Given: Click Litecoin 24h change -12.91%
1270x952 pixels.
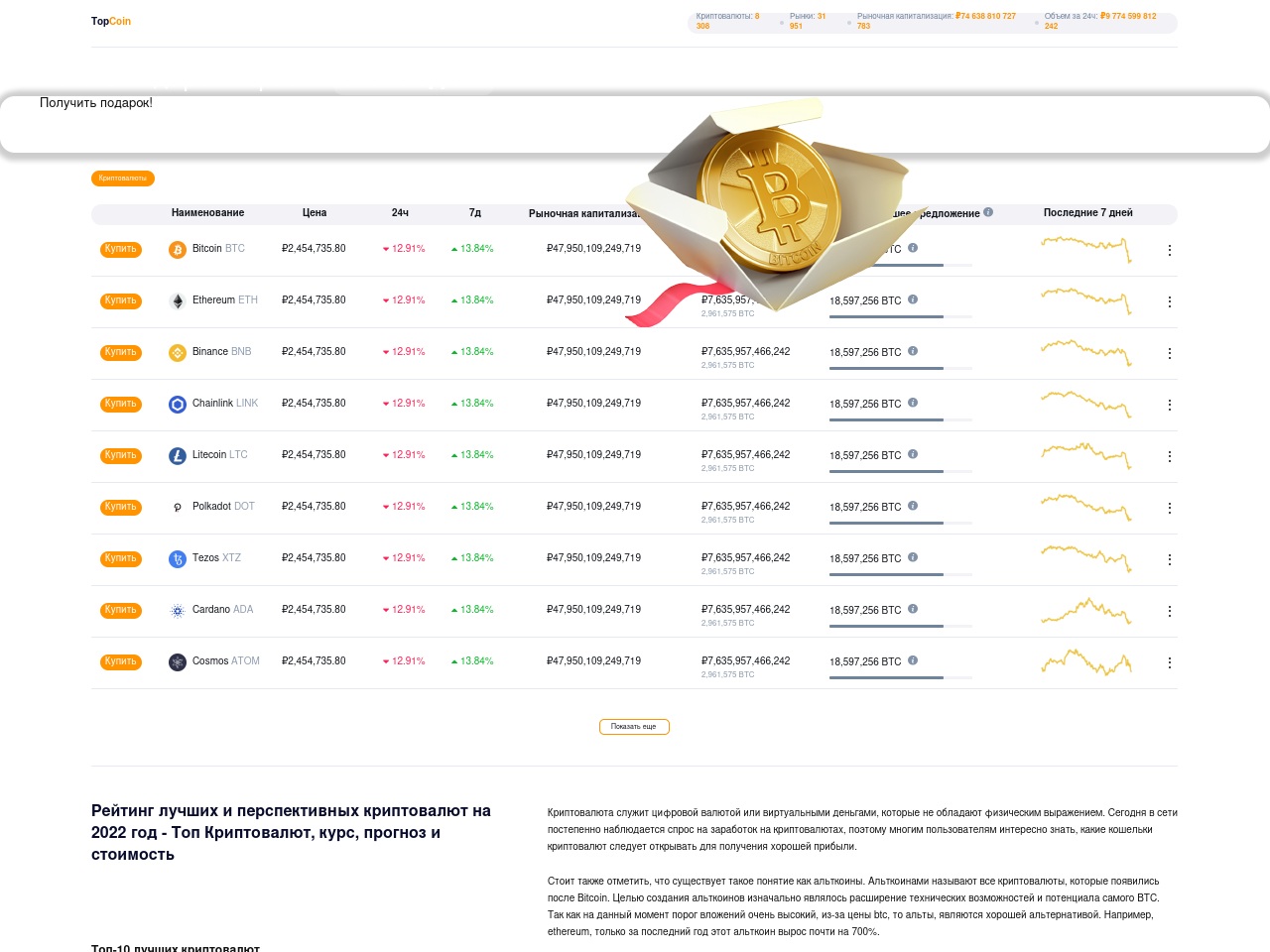Looking at the screenshot, I should 404,455.
